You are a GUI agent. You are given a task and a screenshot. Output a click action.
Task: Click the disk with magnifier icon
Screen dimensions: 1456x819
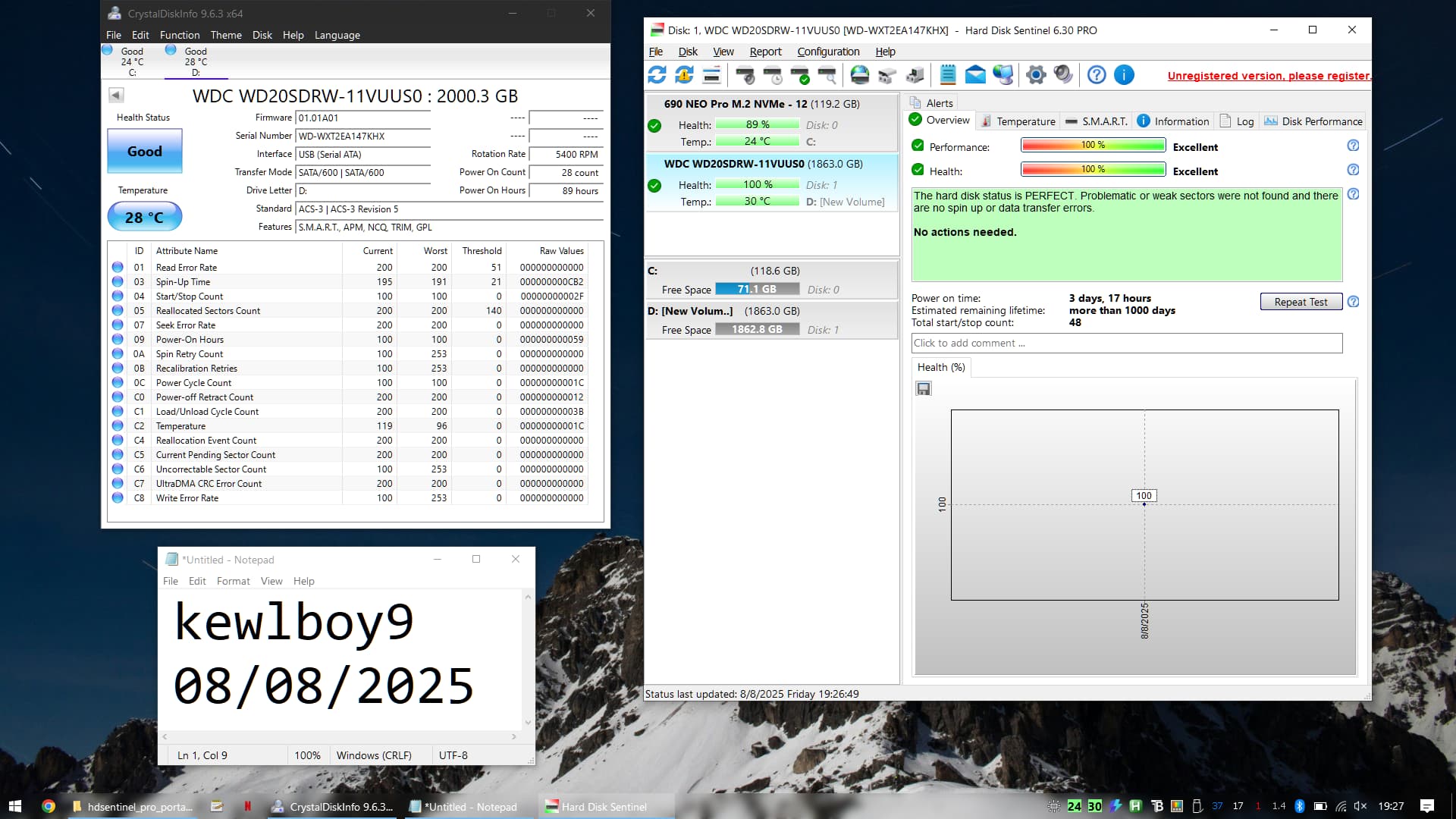(x=827, y=74)
